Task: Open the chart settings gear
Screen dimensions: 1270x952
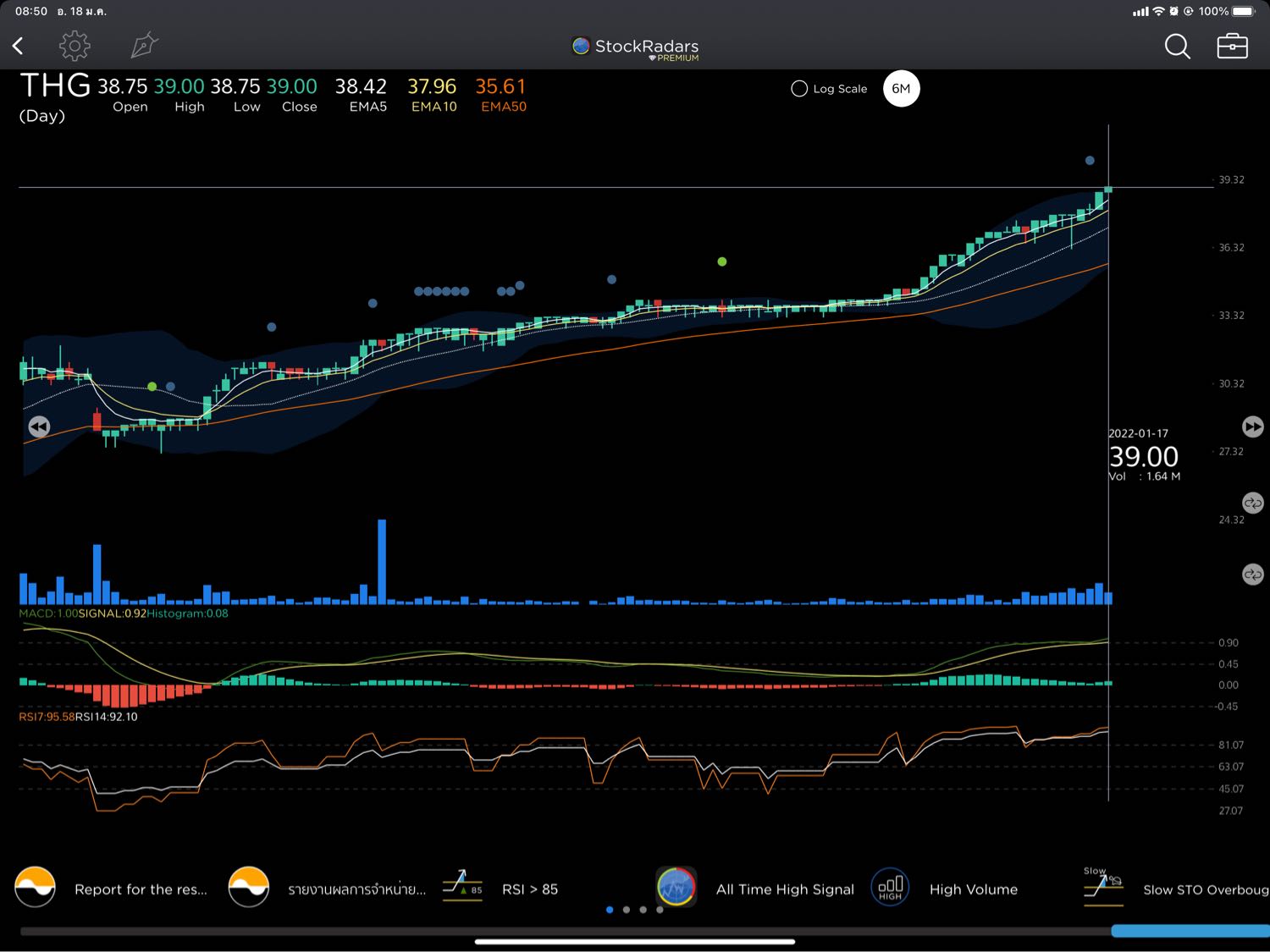Action: pos(75,46)
